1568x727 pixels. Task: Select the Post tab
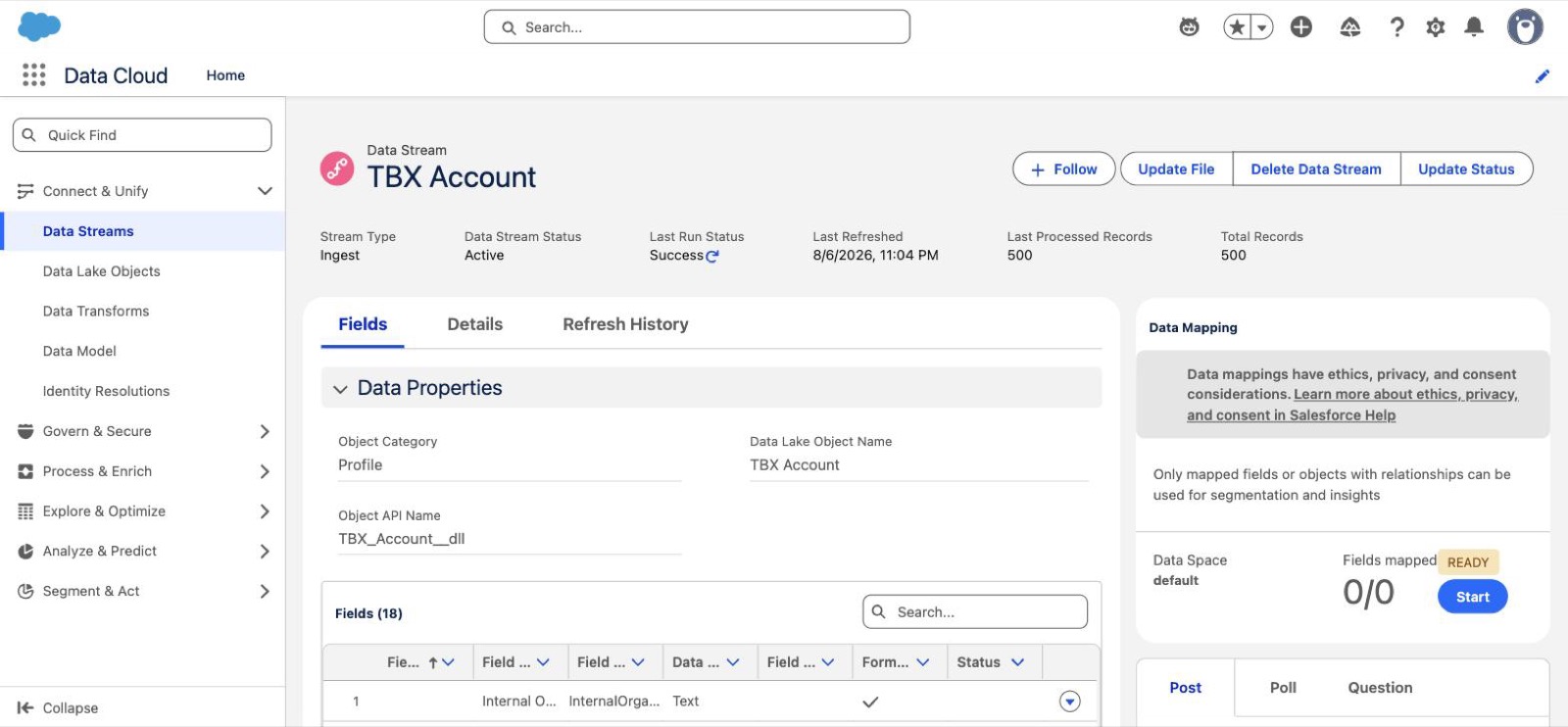coord(1185,688)
